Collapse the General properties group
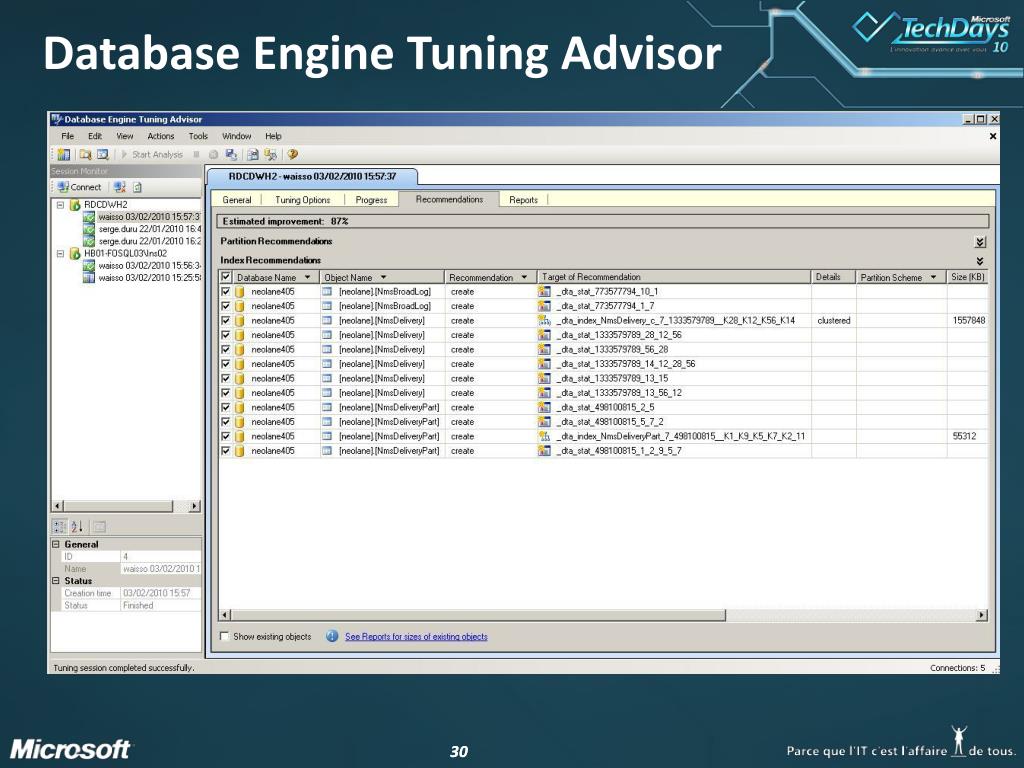The image size is (1024, 768). click(56, 544)
